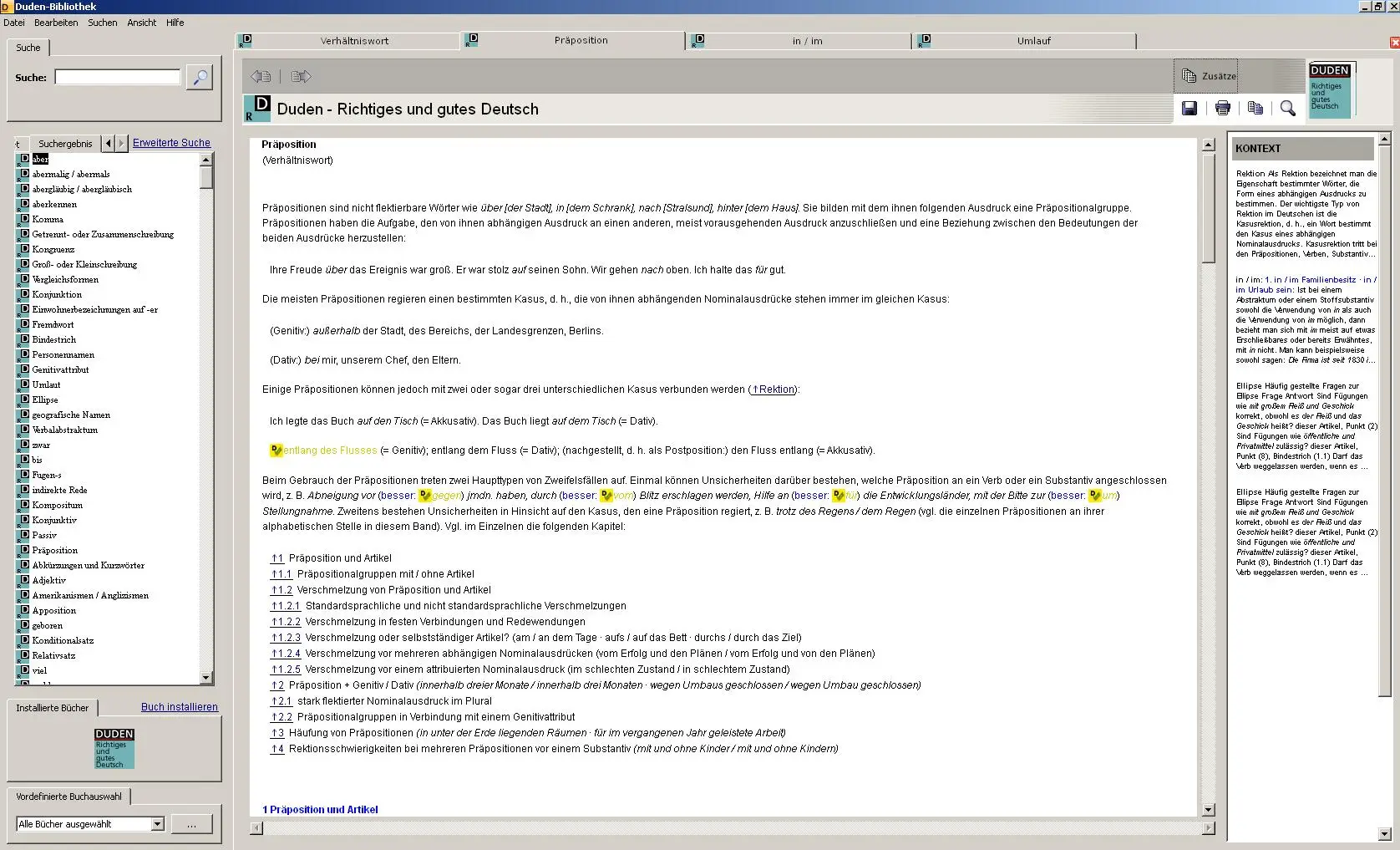Screen dimensions: 1400x850
Task: Click the Duden book cover at top right
Action: coord(1330,89)
